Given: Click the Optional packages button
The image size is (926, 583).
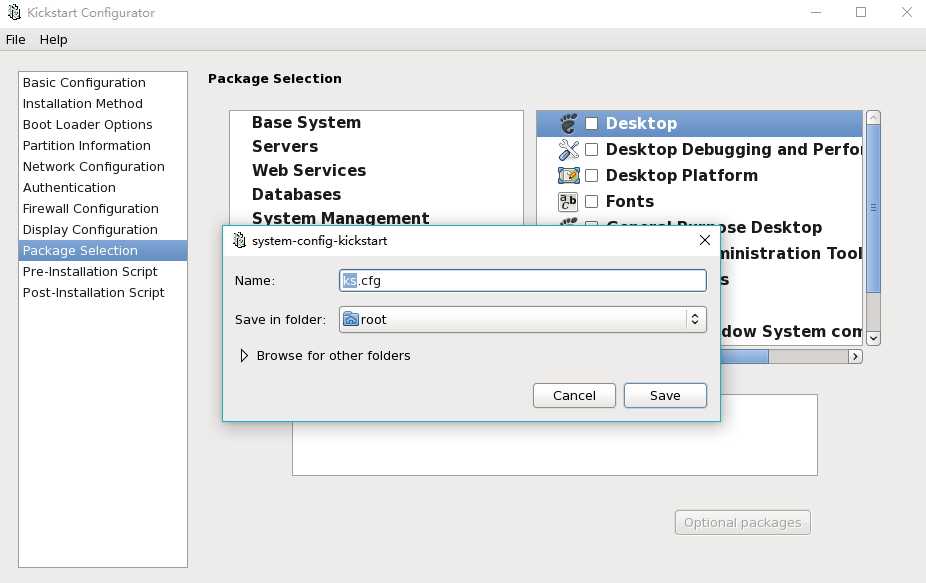Looking at the screenshot, I should 742,522.
